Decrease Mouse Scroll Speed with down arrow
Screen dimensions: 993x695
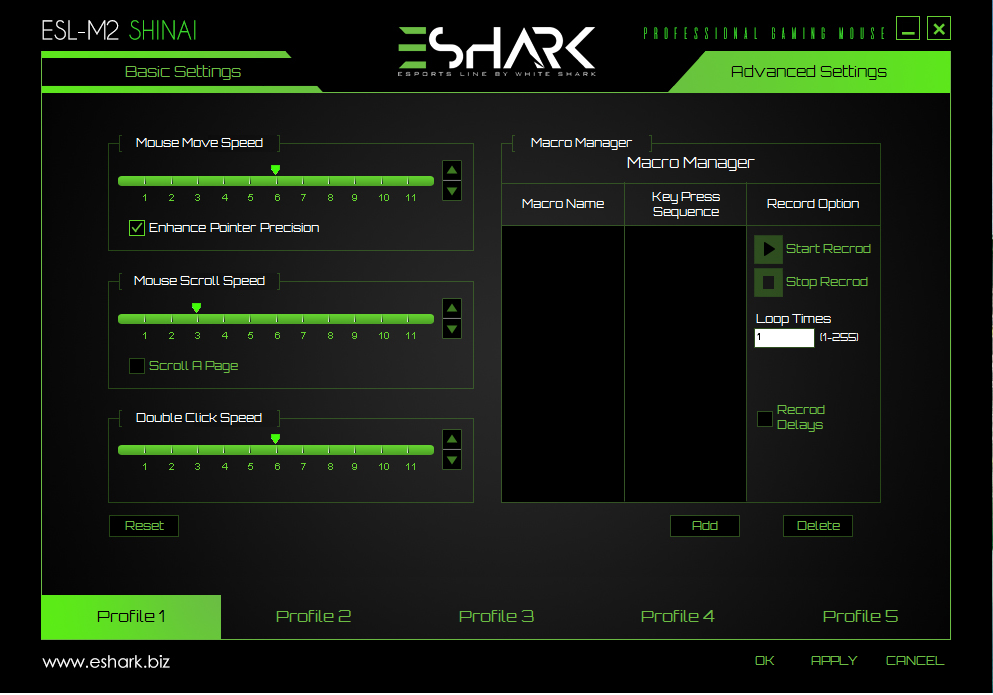(452, 329)
